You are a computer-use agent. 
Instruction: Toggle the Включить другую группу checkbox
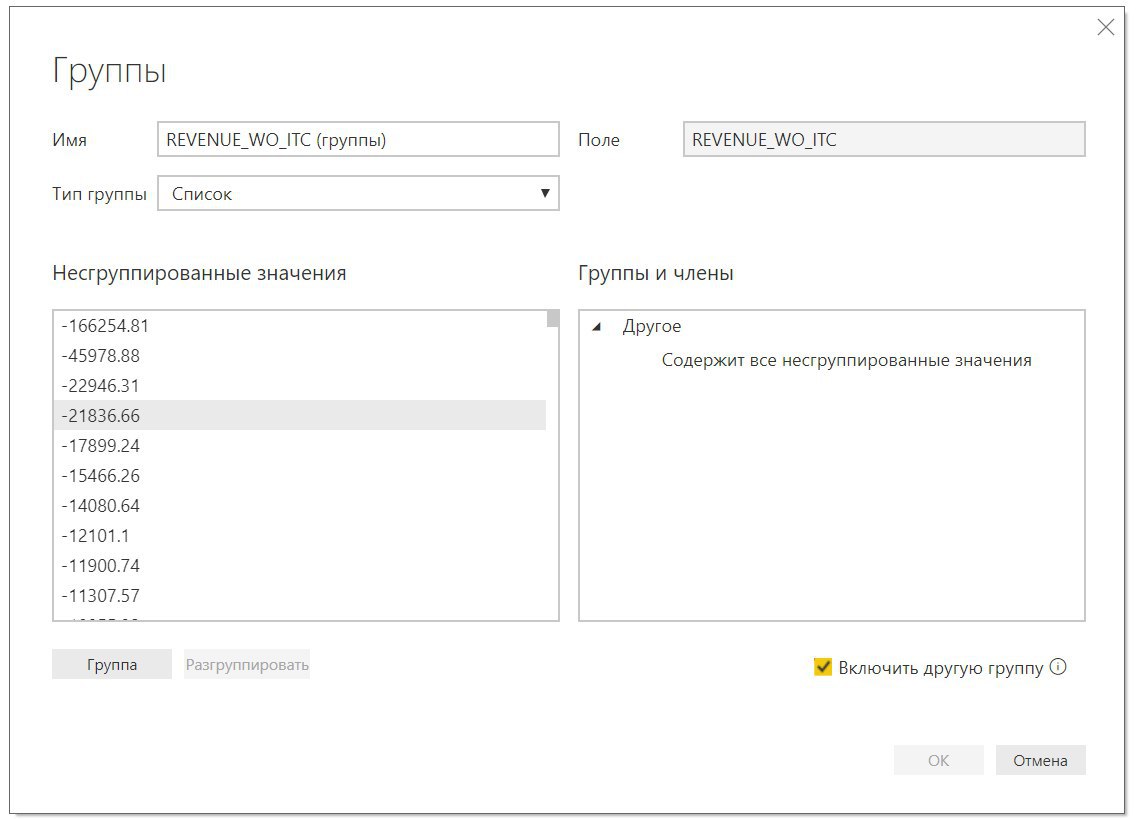click(823, 667)
